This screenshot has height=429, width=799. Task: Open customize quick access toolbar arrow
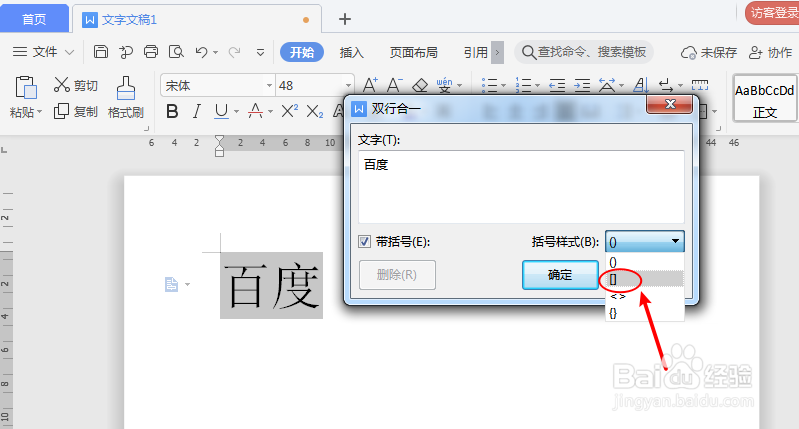pyautogui.click(x=260, y=52)
